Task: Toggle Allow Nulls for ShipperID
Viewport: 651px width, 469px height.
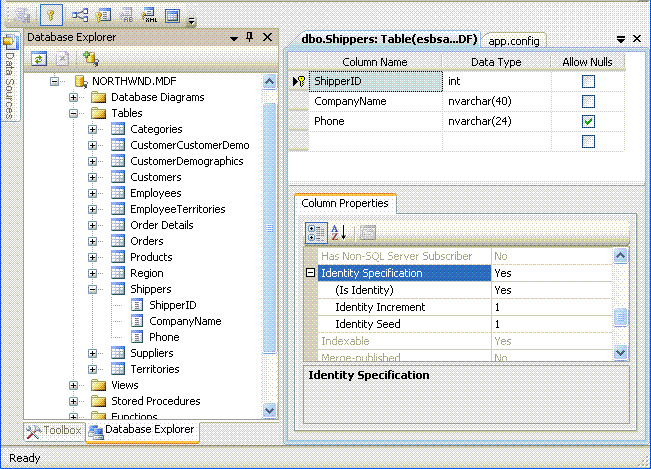Action: 588,81
